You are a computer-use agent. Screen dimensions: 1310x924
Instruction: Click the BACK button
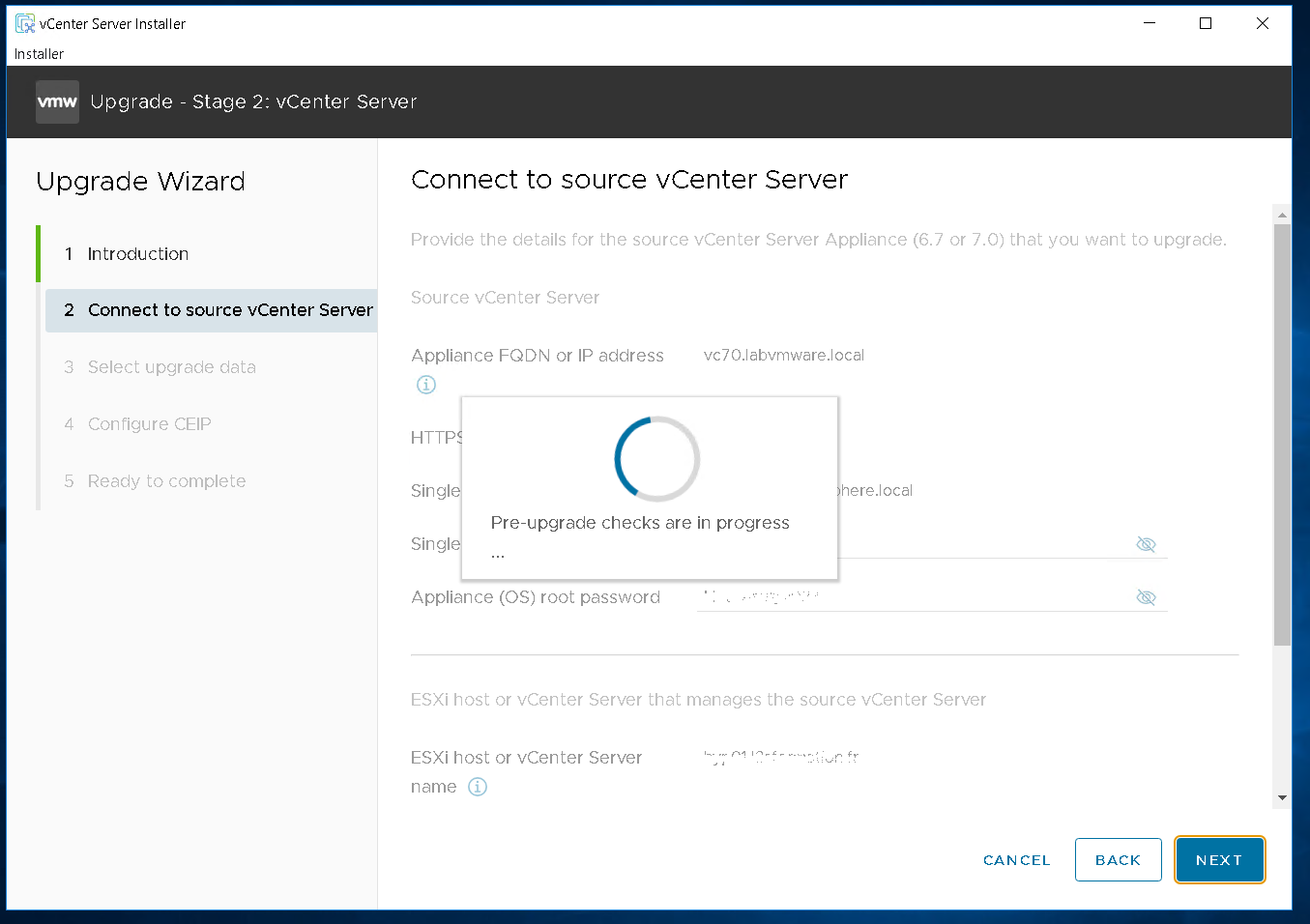pyautogui.click(x=1119, y=860)
